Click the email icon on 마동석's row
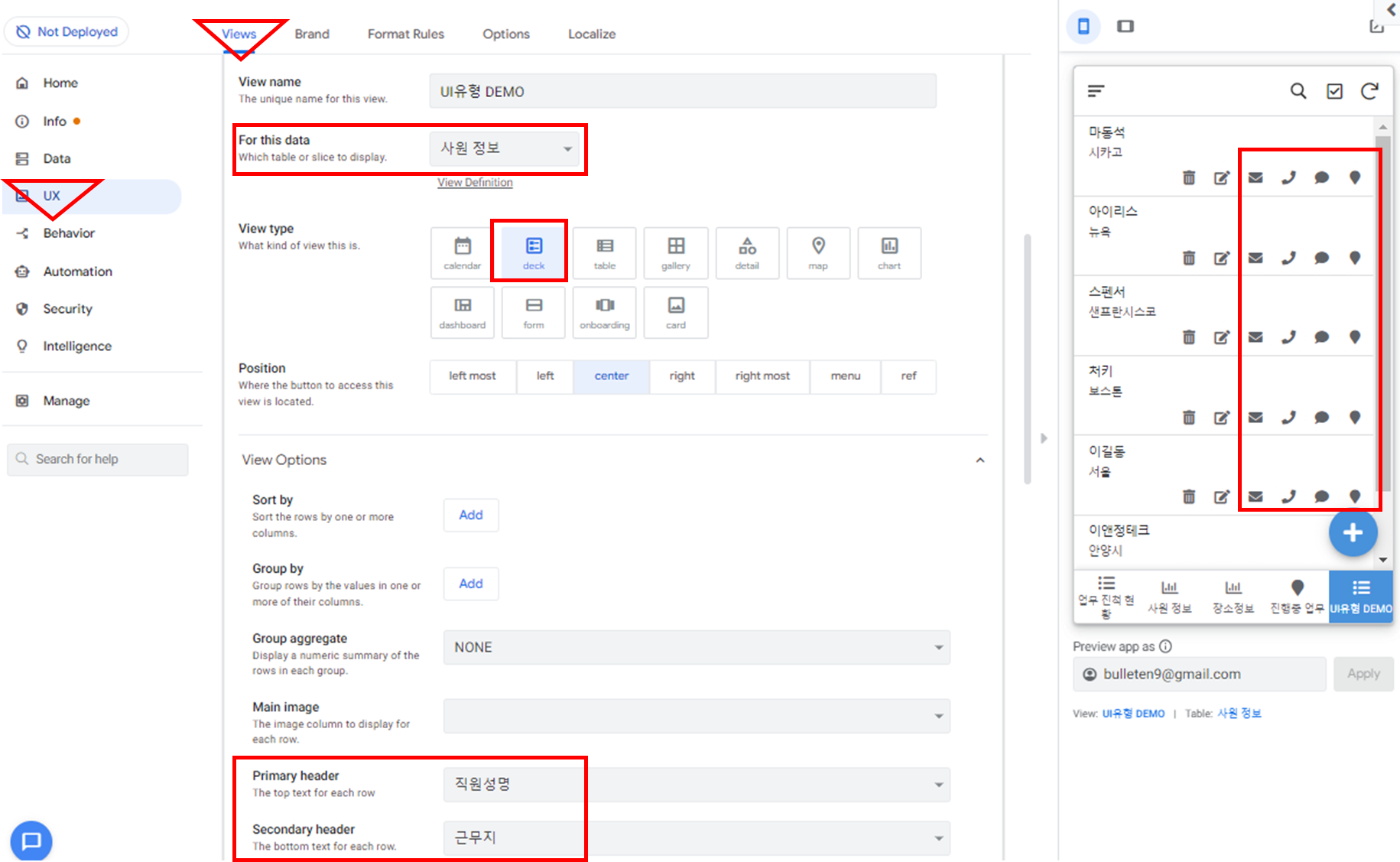The image size is (1400, 862). (x=1255, y=177)
